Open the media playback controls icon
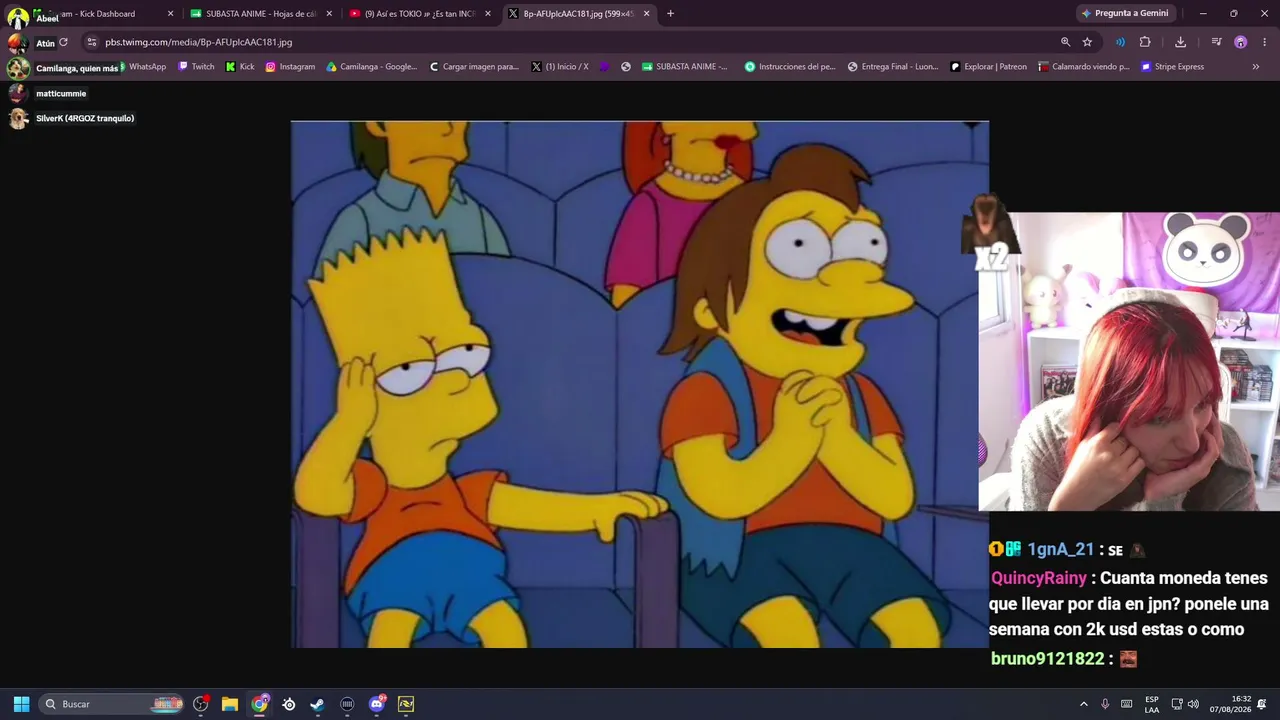Screen dimensions: 1280x720 [x=1216, y=42]
